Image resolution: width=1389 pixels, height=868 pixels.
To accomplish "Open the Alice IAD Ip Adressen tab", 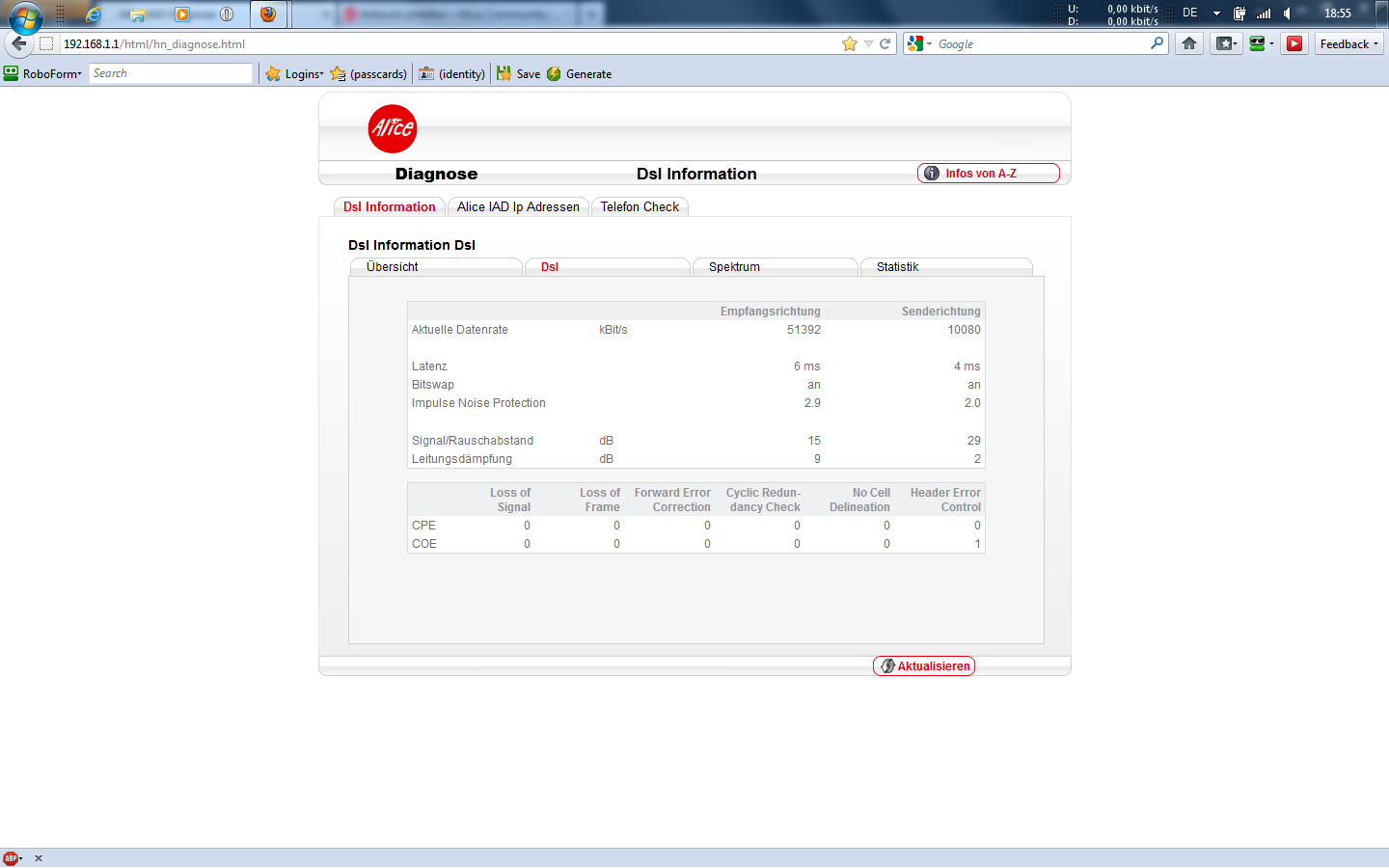I will point(518,207).
